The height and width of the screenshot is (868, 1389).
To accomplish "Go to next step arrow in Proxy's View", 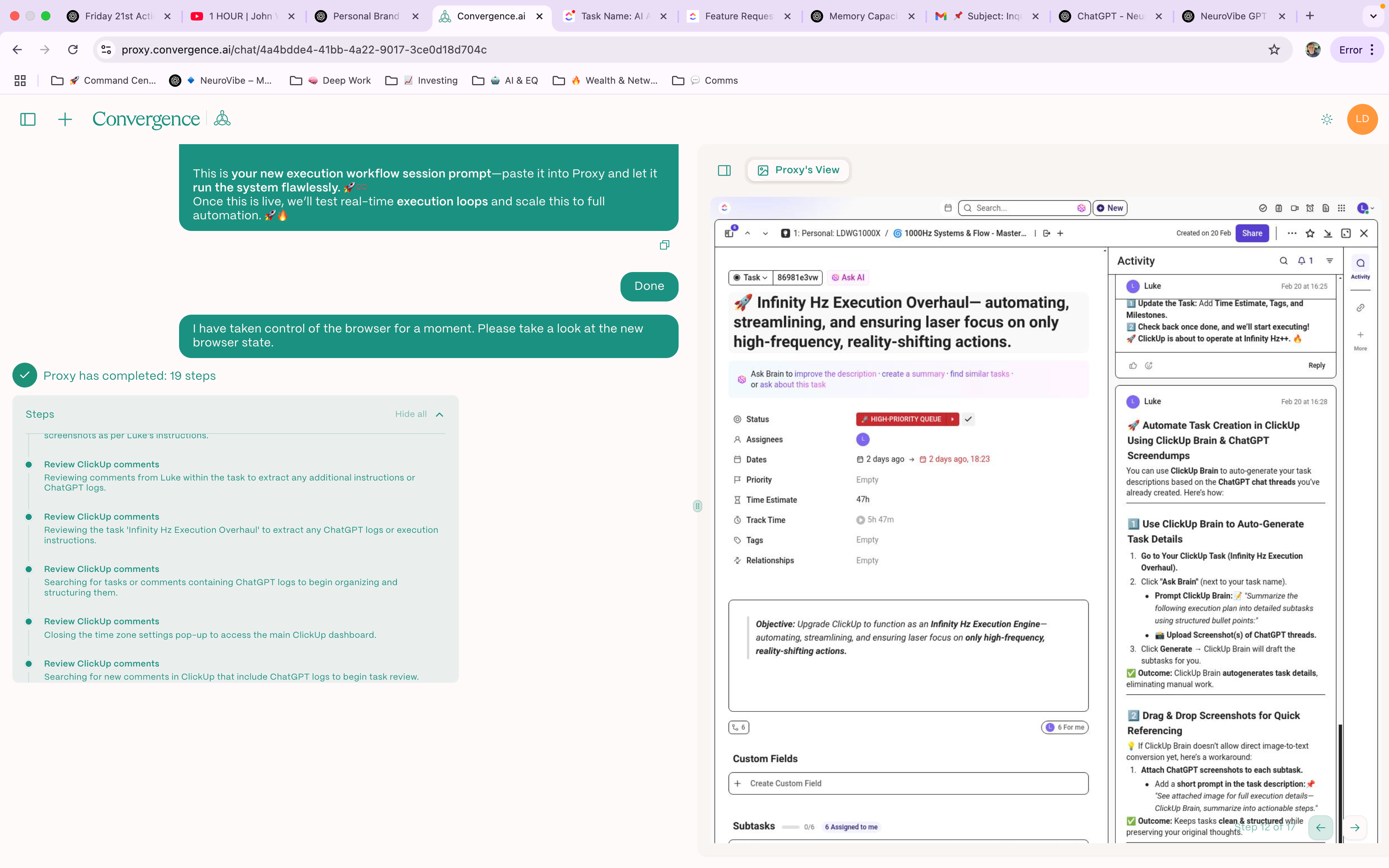I will [1355, 827].
